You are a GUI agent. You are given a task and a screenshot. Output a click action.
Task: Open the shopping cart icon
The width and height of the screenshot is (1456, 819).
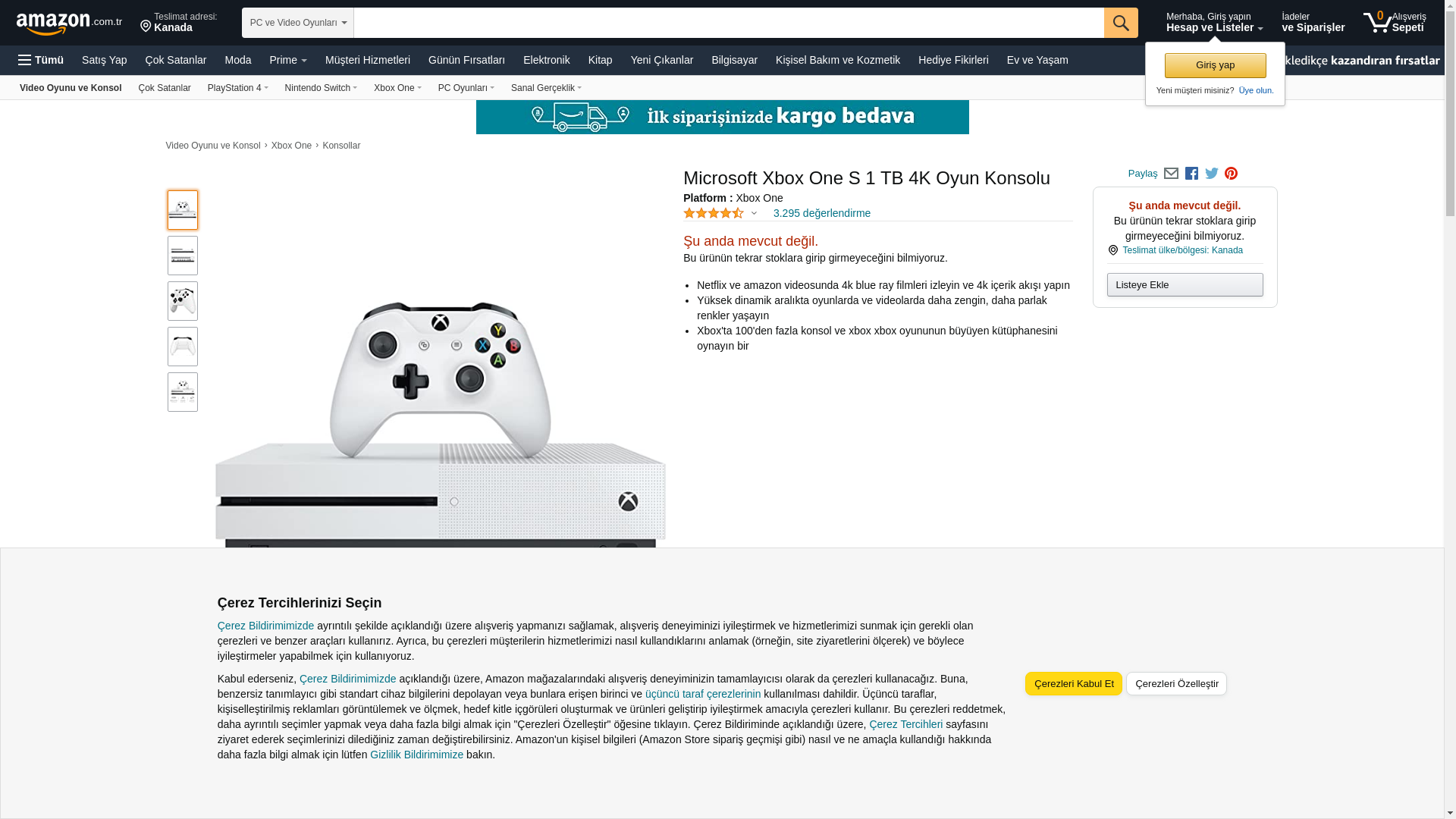(1394, 22)
